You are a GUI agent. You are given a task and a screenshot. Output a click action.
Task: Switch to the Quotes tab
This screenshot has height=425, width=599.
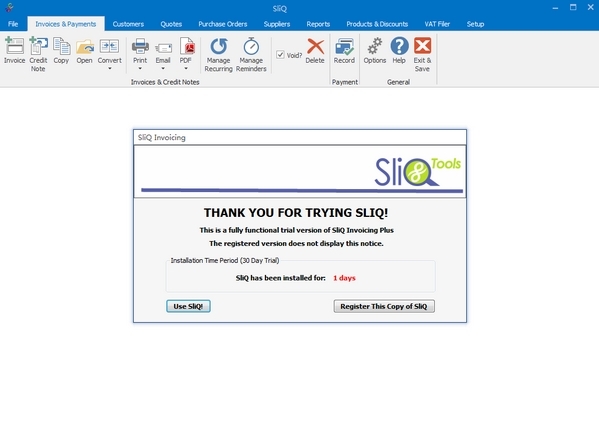pos(171,24)
